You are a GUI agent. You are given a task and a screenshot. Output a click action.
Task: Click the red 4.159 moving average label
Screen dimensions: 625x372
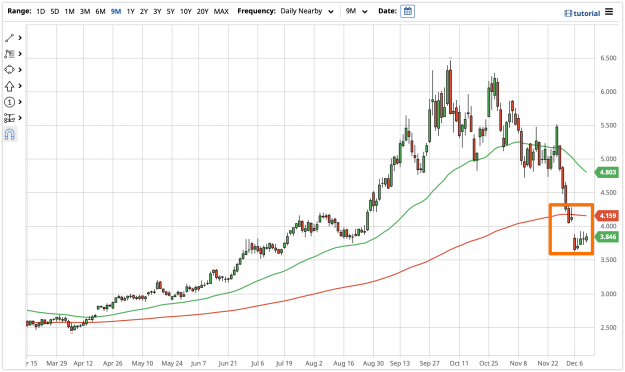pos(607,216)
